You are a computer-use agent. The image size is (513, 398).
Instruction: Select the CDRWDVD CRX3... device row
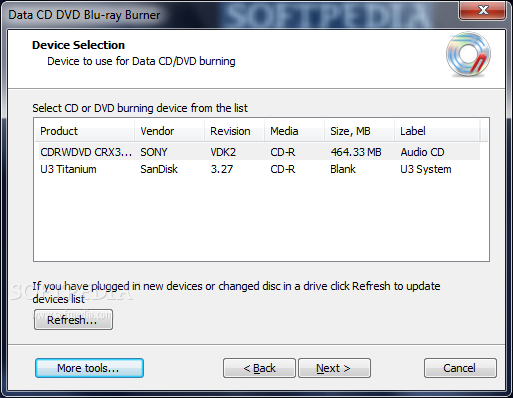pos(259,152)
